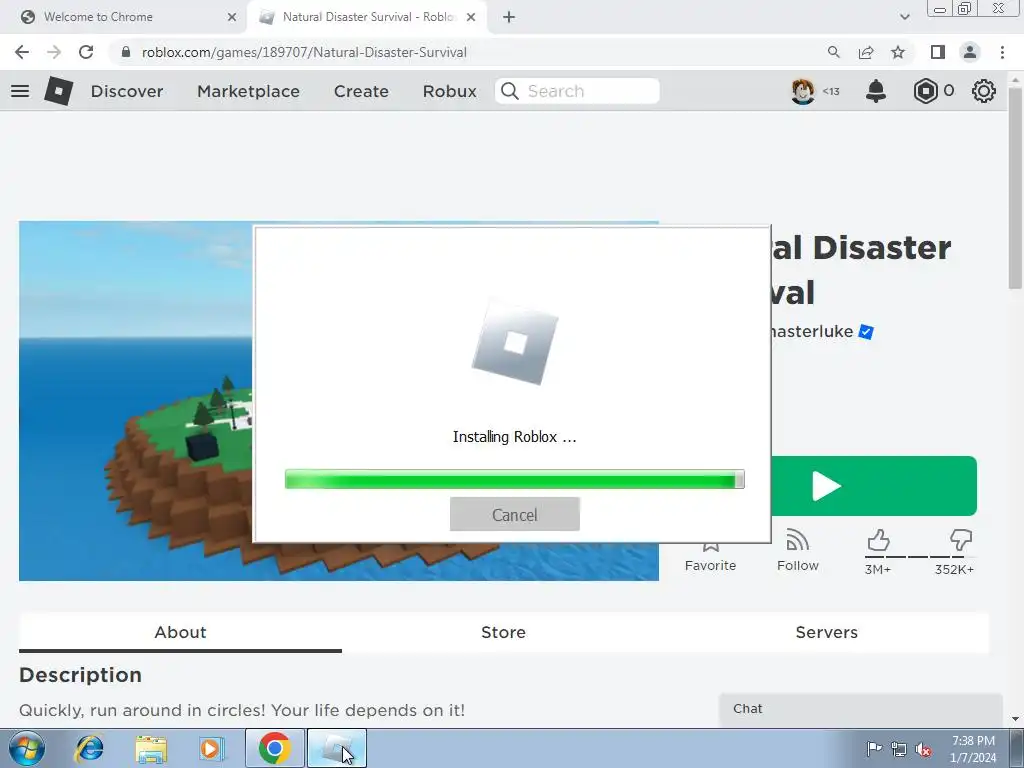Click the 352K+ dislikes count
Screen dimensions: 1024x768
(x=954, y=569)
